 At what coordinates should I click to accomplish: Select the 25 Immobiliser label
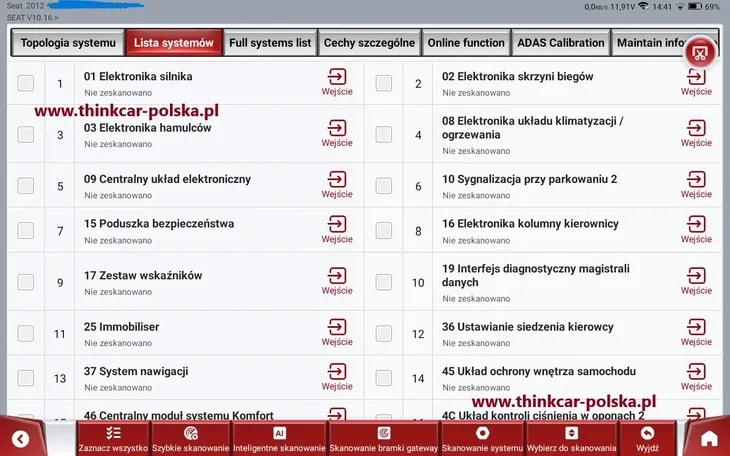(122, 327)
